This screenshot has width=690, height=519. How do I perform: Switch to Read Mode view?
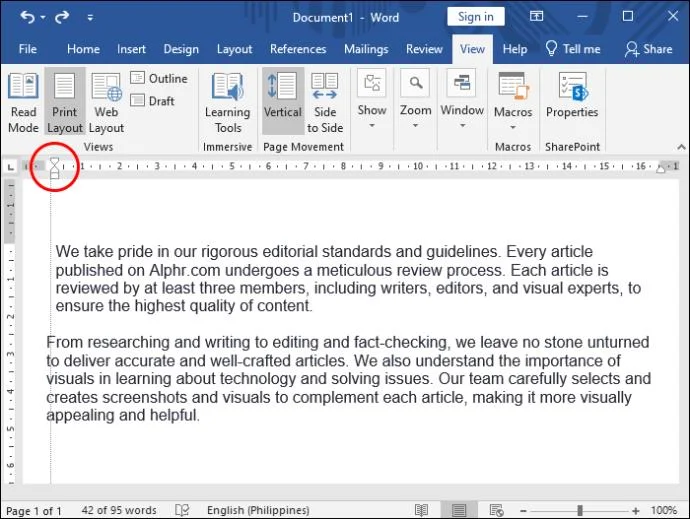(23, 103)
